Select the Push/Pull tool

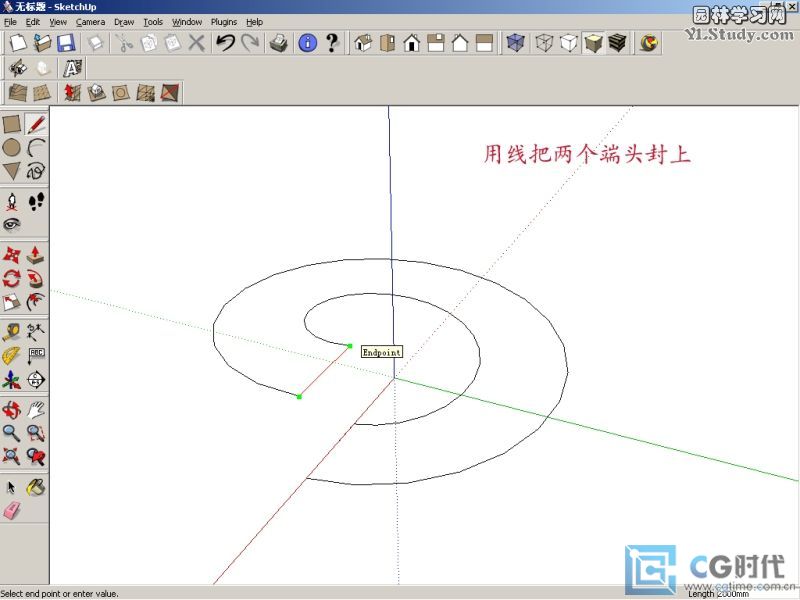coord(36,255)
